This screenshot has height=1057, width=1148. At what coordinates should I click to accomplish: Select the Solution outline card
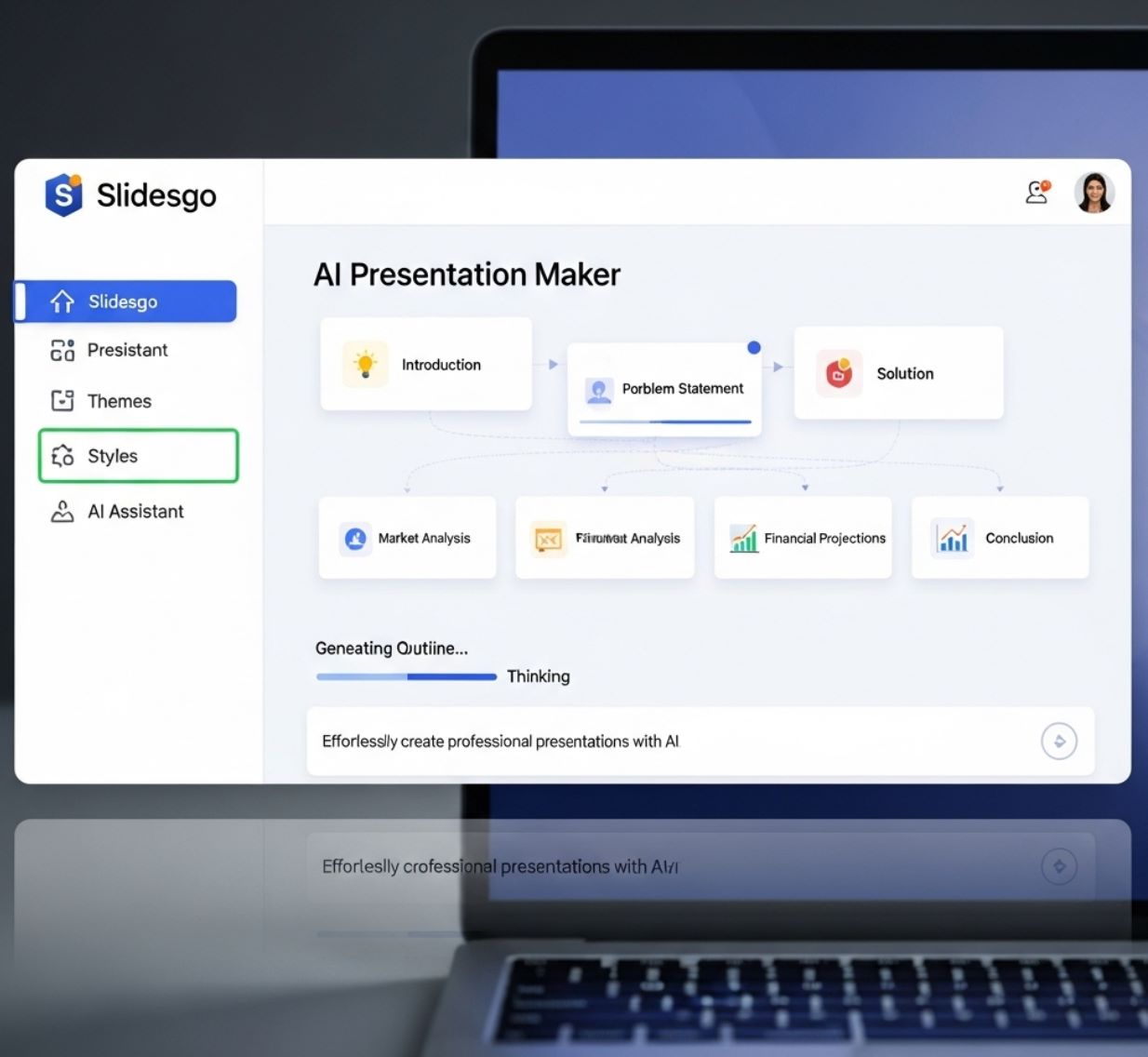[x=899, y=372]
